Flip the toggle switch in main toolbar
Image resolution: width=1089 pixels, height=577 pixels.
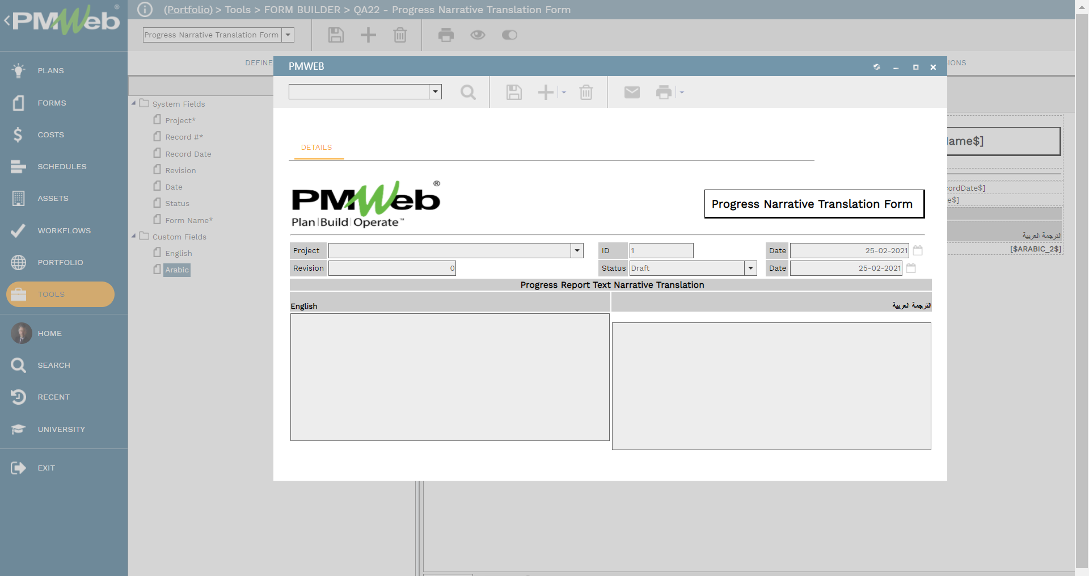(x=510, y=35)
